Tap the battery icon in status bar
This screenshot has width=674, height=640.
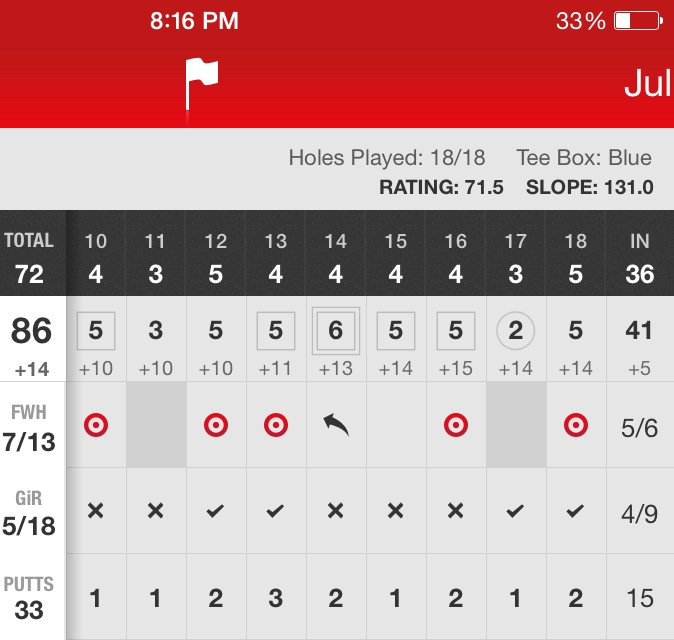(x=637, y=20)
